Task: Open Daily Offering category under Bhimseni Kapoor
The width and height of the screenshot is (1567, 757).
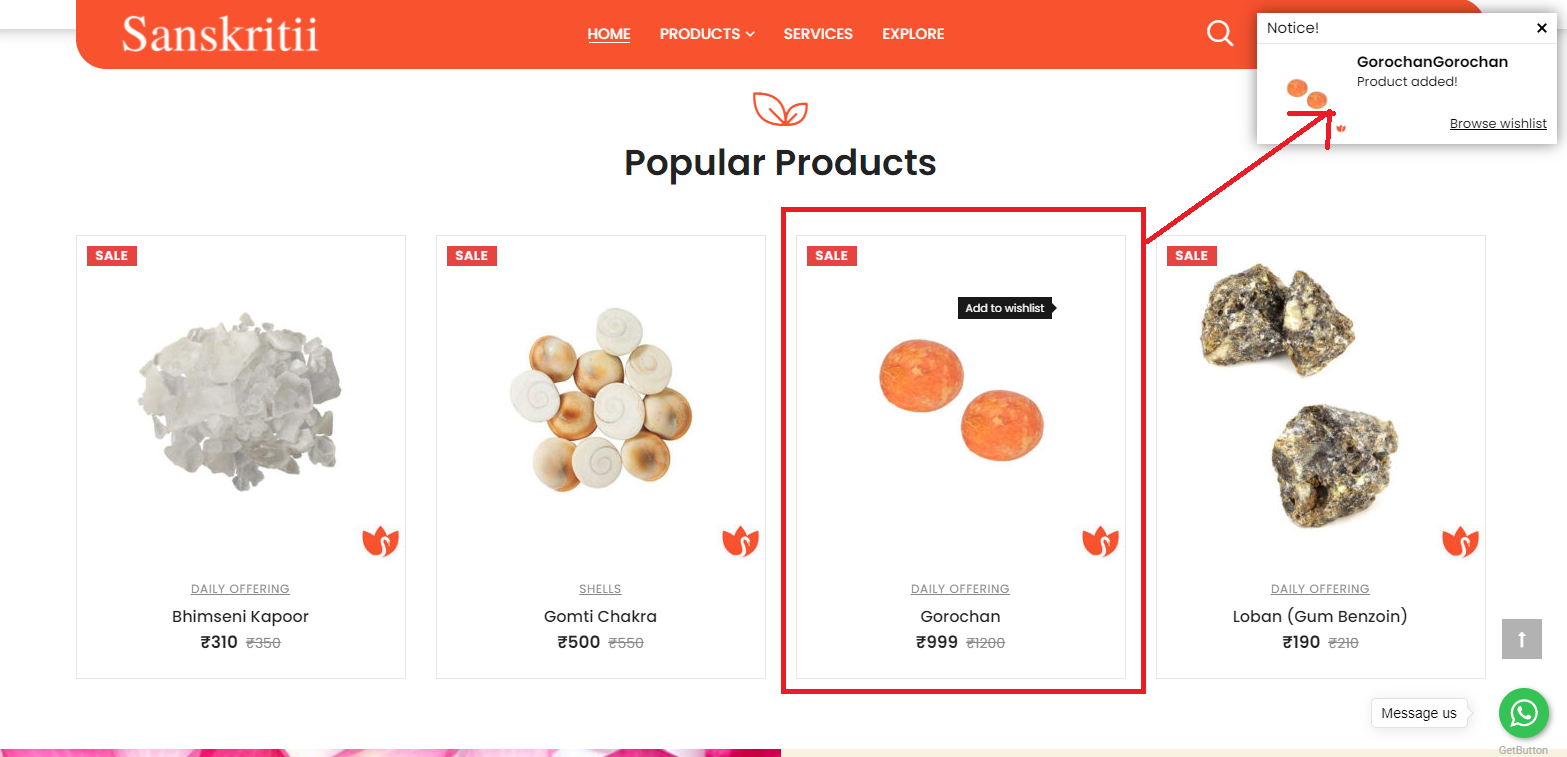Action: coord(240,589)
